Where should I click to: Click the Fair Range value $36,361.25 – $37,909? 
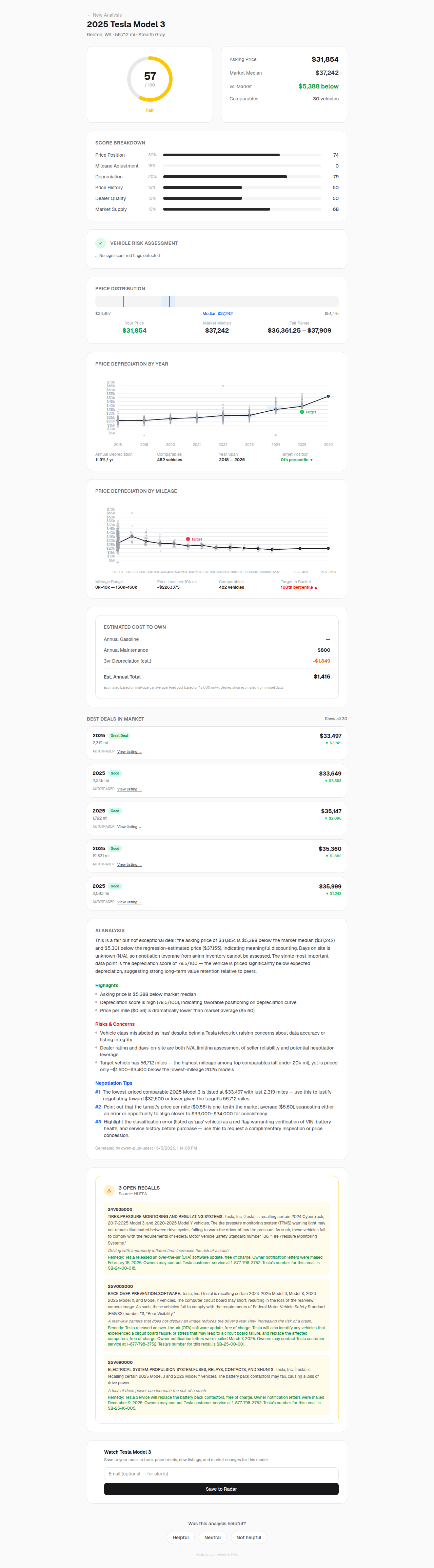click(x=299, y=331)
